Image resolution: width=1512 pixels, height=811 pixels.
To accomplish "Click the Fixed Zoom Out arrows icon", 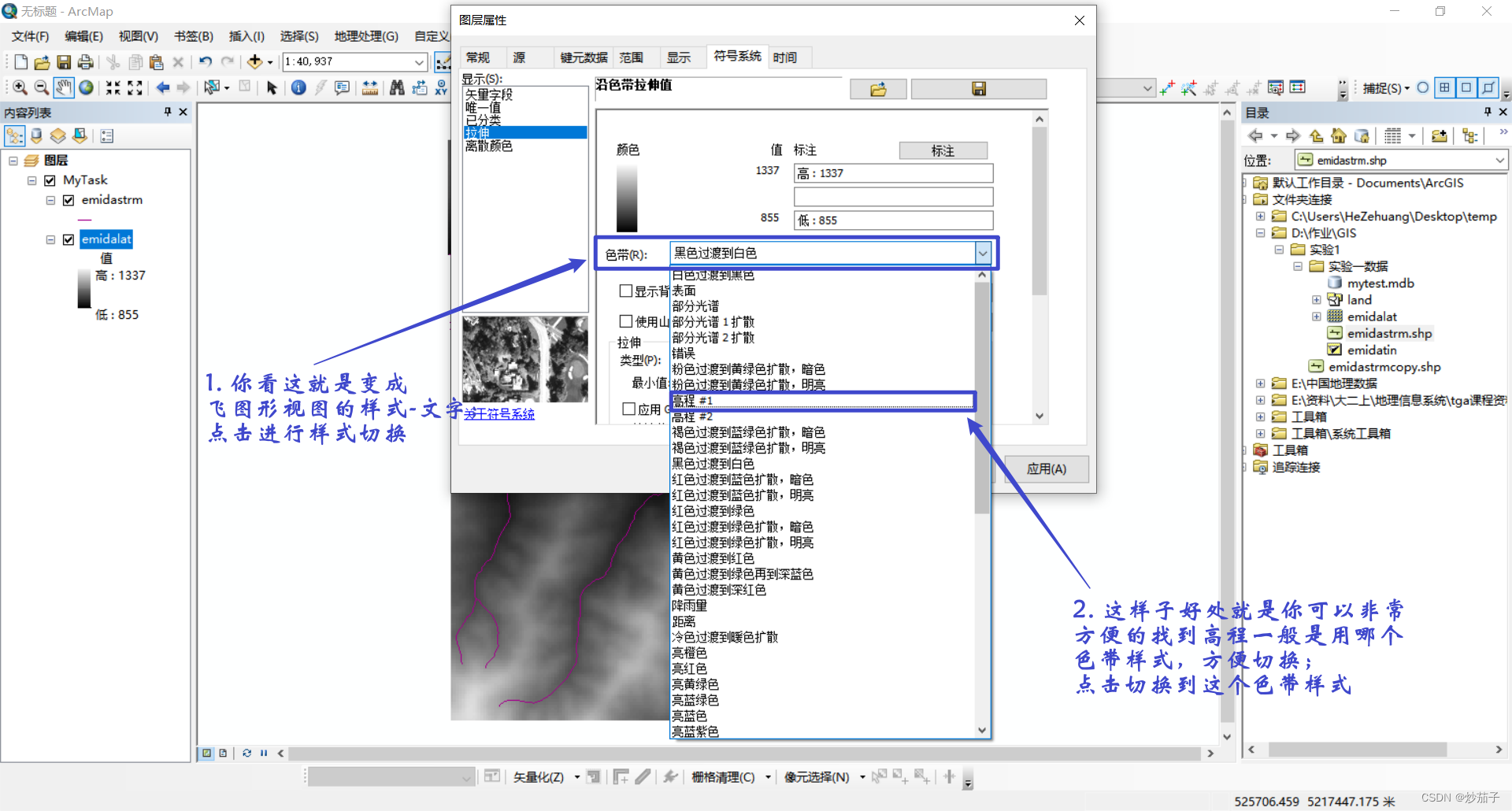I will tap(135, 87).
